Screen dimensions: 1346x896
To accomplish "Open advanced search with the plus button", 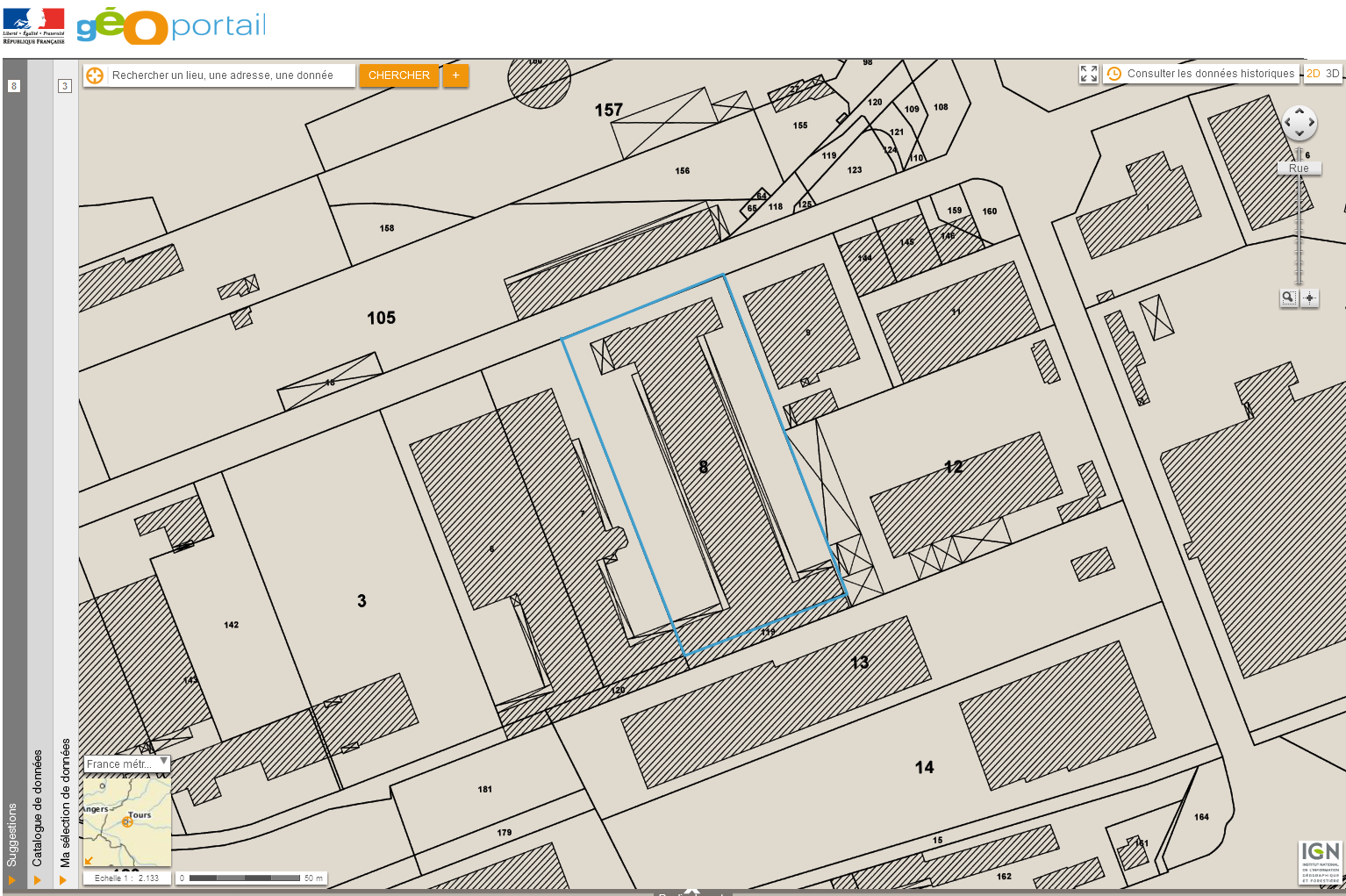I will 455,75.
